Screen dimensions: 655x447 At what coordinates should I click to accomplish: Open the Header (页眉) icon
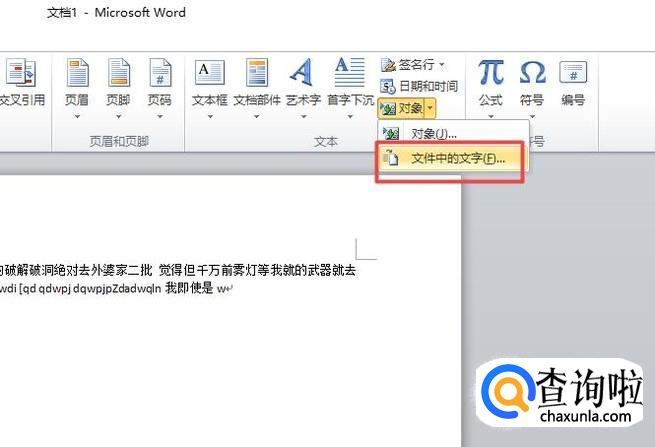[x=78, y=73]
